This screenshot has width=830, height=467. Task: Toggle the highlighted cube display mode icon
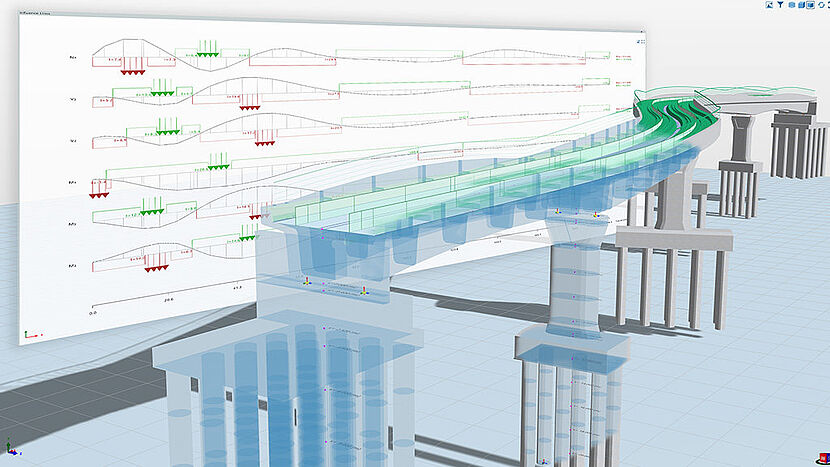pyautogui.click(x=811, y=5)
